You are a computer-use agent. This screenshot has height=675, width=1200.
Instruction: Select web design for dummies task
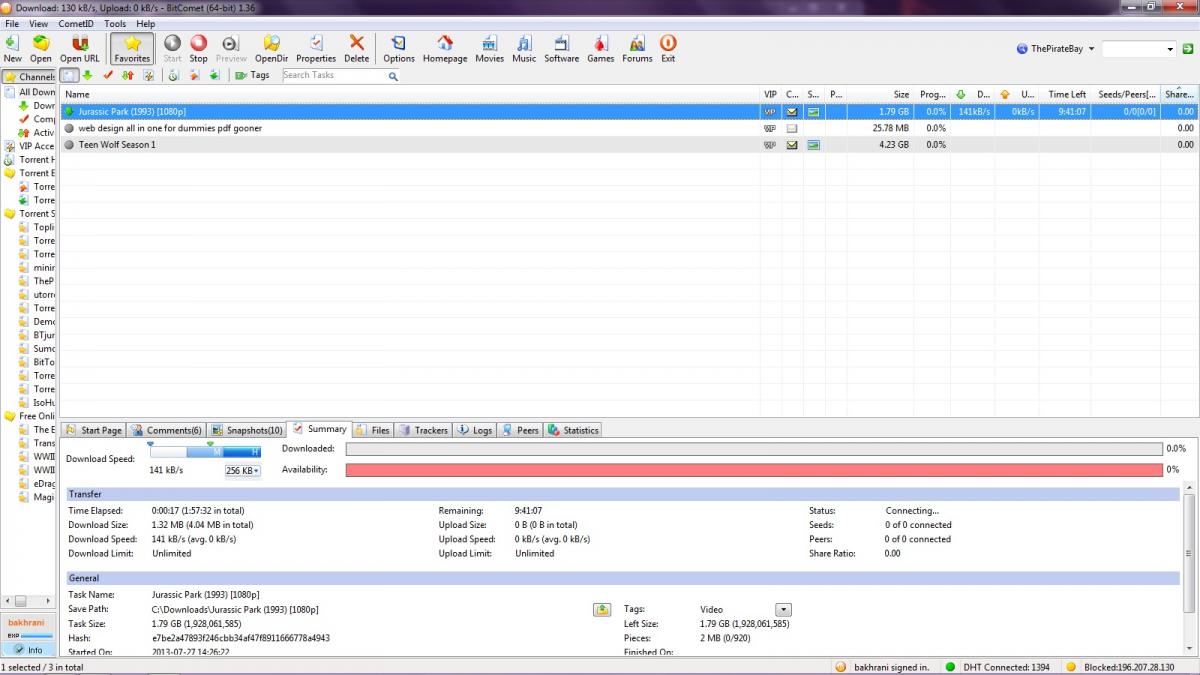point(629,128)
